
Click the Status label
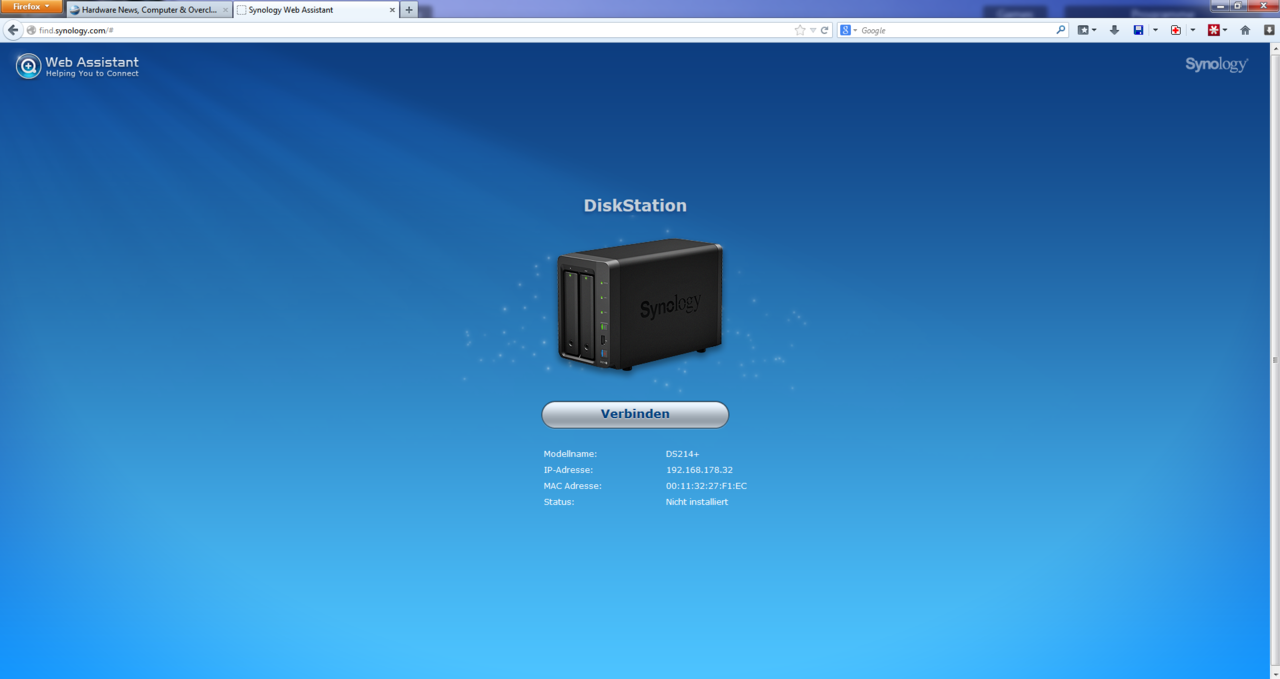(x=559, y=502)
